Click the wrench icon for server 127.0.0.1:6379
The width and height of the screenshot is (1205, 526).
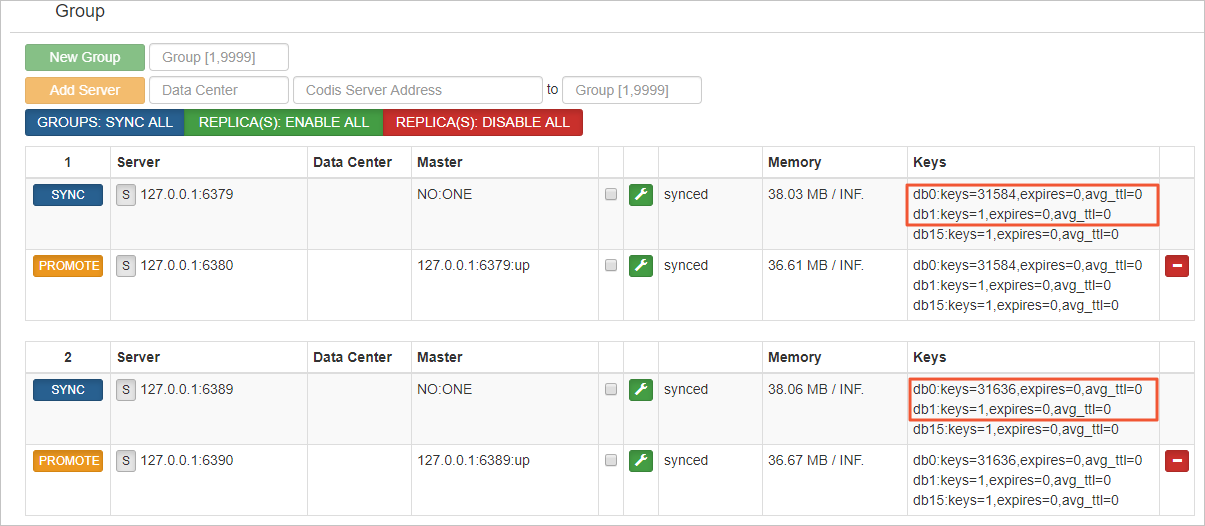[641, 195]
